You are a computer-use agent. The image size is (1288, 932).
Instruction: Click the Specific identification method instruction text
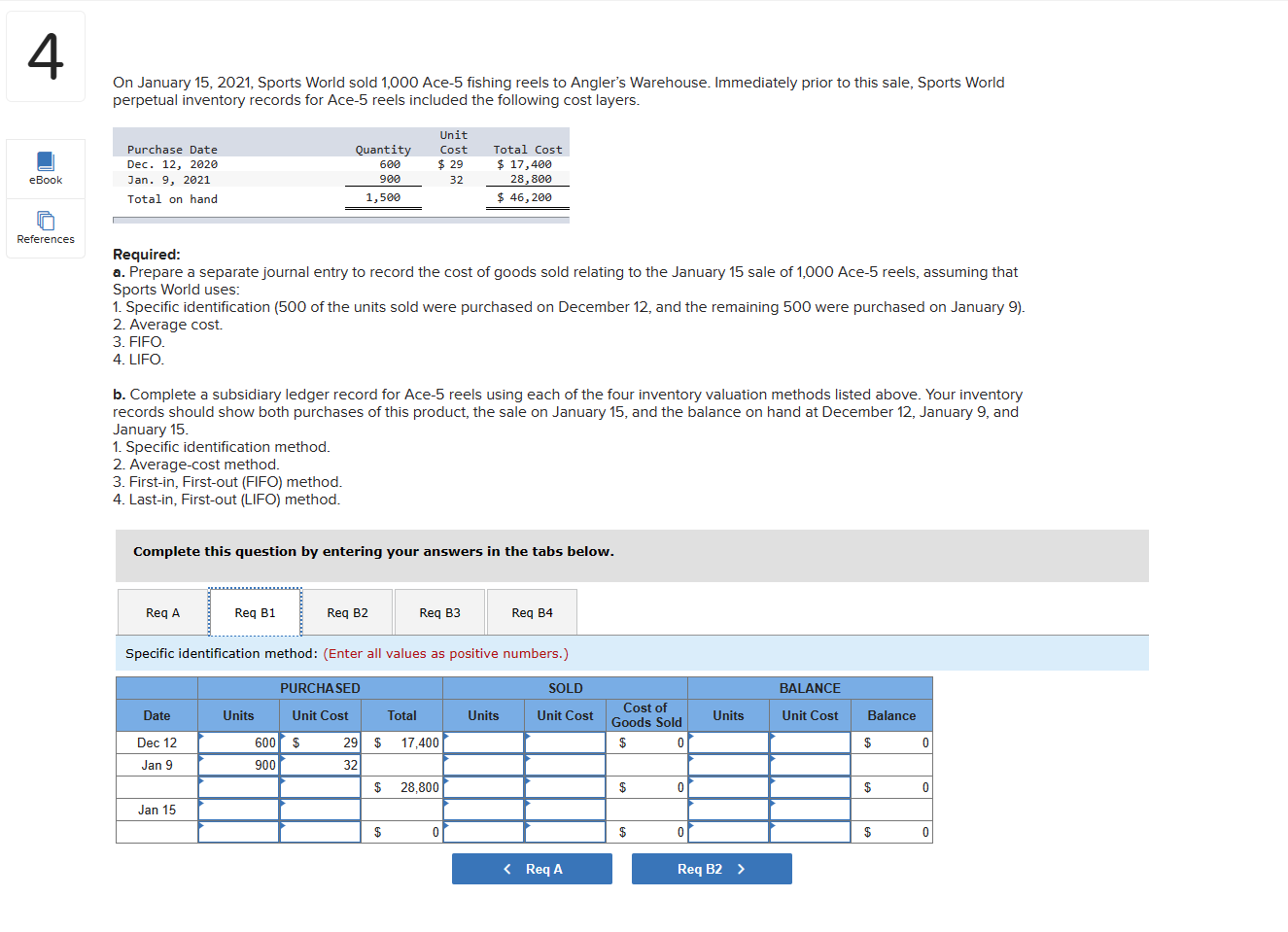(347, 653)
